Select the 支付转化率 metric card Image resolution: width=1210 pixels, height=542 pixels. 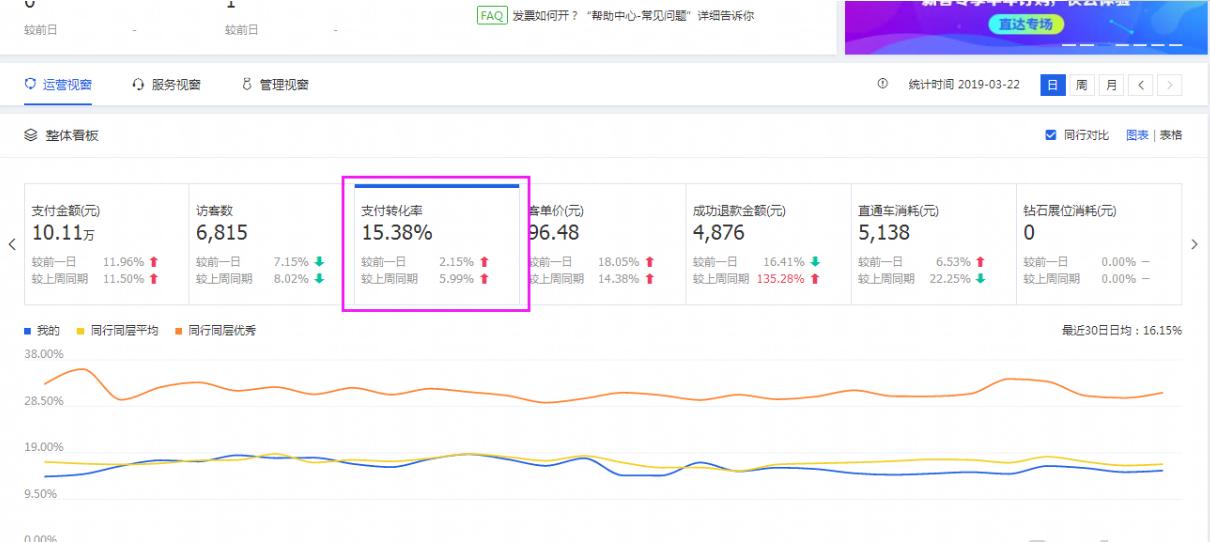pos(436,244)
